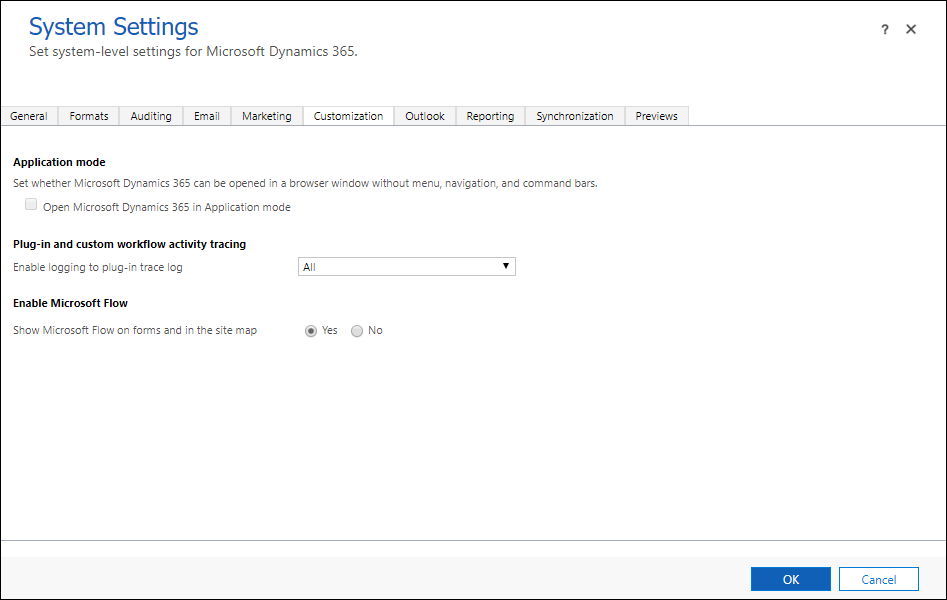Switch to the Synchronization tab
The height and width of the screenshot is (600, 947).
(574, 115)
